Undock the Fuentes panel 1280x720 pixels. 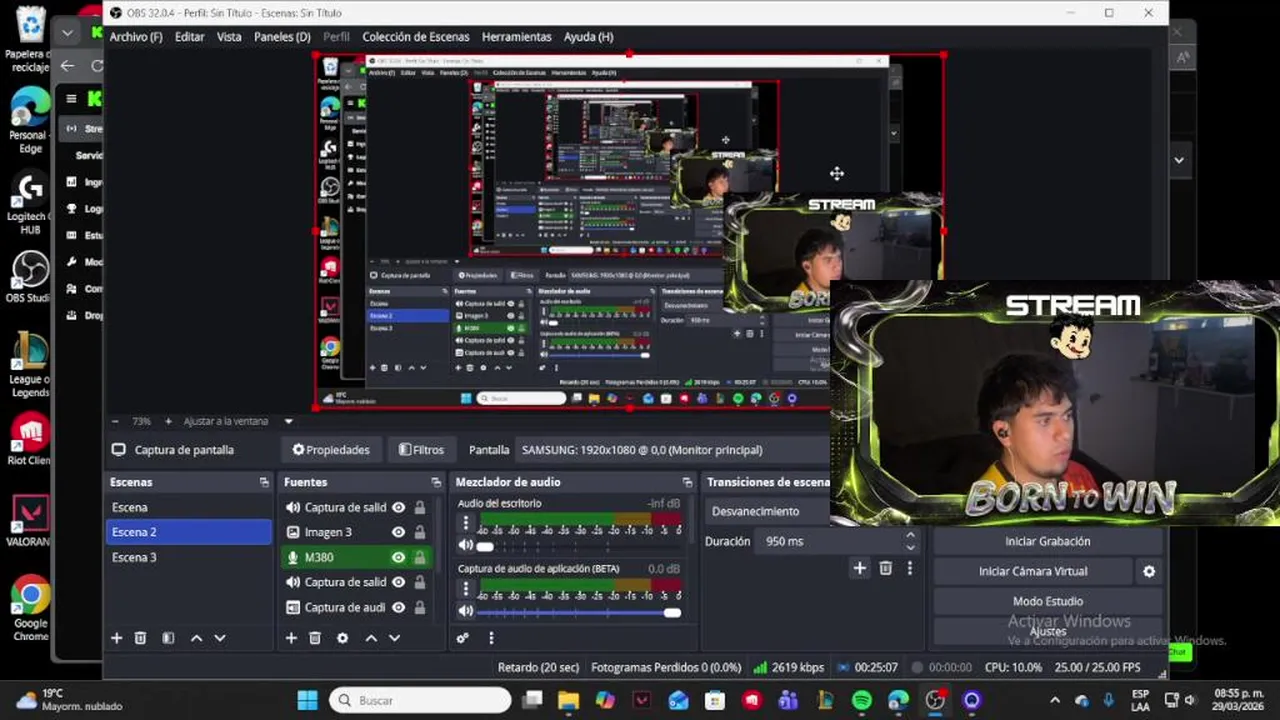coord(436,482)
